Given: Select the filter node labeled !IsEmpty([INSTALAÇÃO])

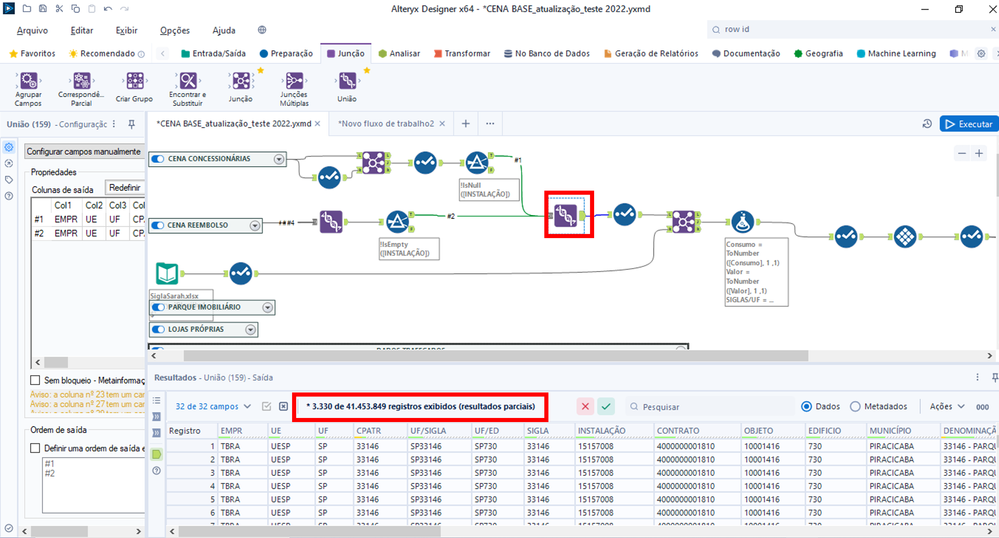Looking at the screenshot, I should tap(398, 222).
